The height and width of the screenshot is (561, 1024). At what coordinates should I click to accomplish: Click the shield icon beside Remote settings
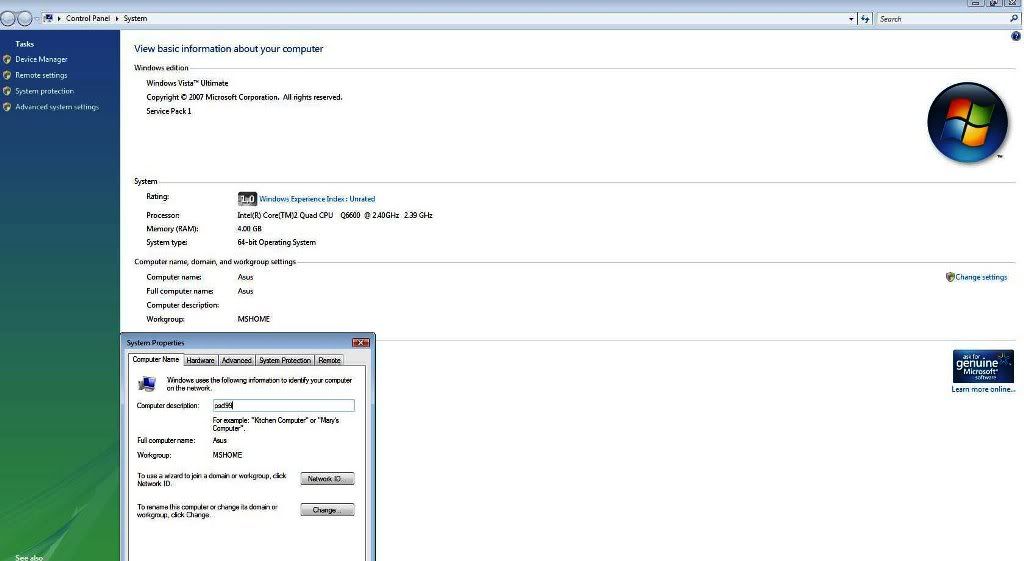7,75
